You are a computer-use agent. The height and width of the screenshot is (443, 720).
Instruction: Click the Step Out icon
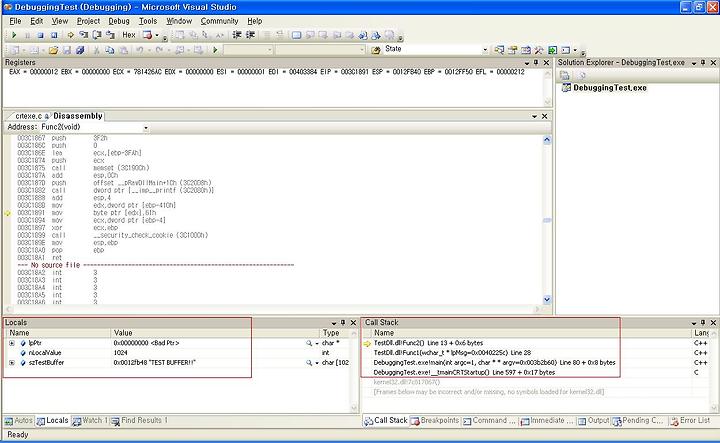tap(110, 35)
